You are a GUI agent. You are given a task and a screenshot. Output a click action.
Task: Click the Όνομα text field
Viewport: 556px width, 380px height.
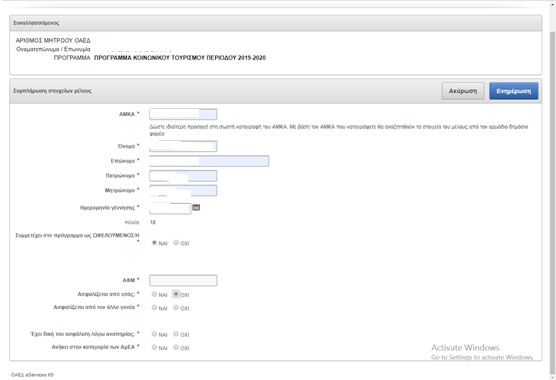point(183,146)
